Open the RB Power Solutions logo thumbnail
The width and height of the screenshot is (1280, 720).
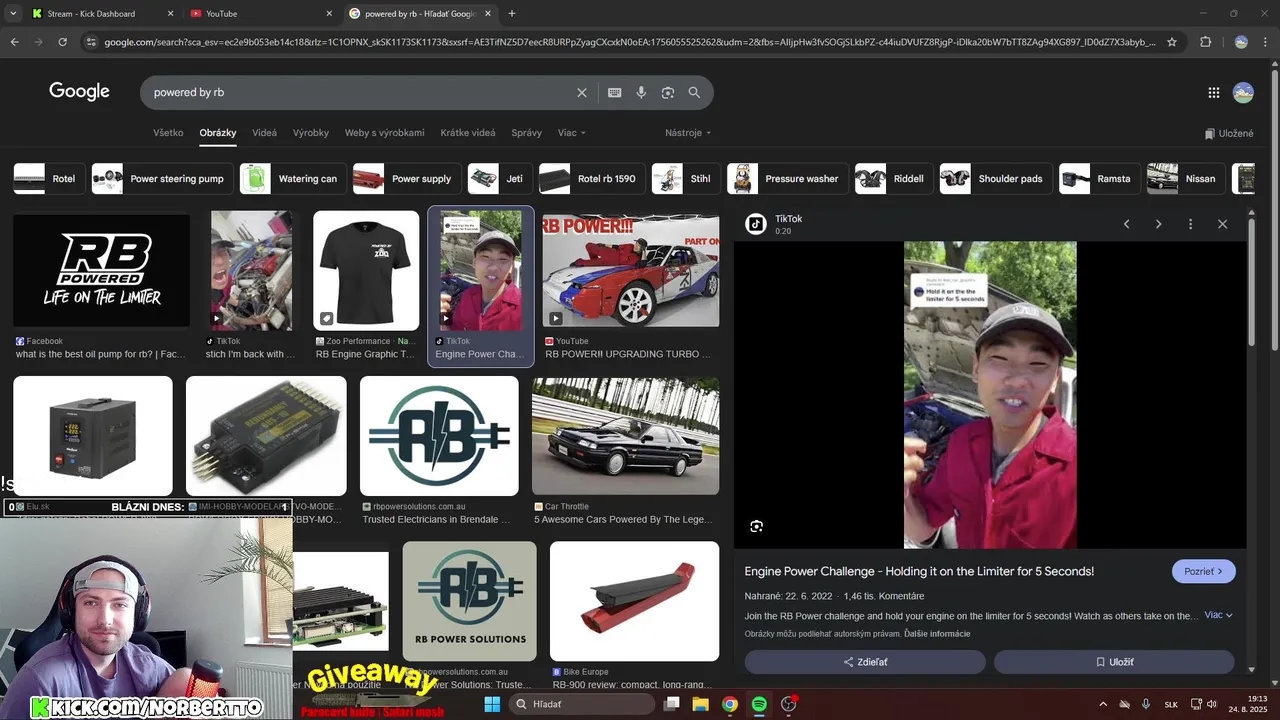[469, 602]
